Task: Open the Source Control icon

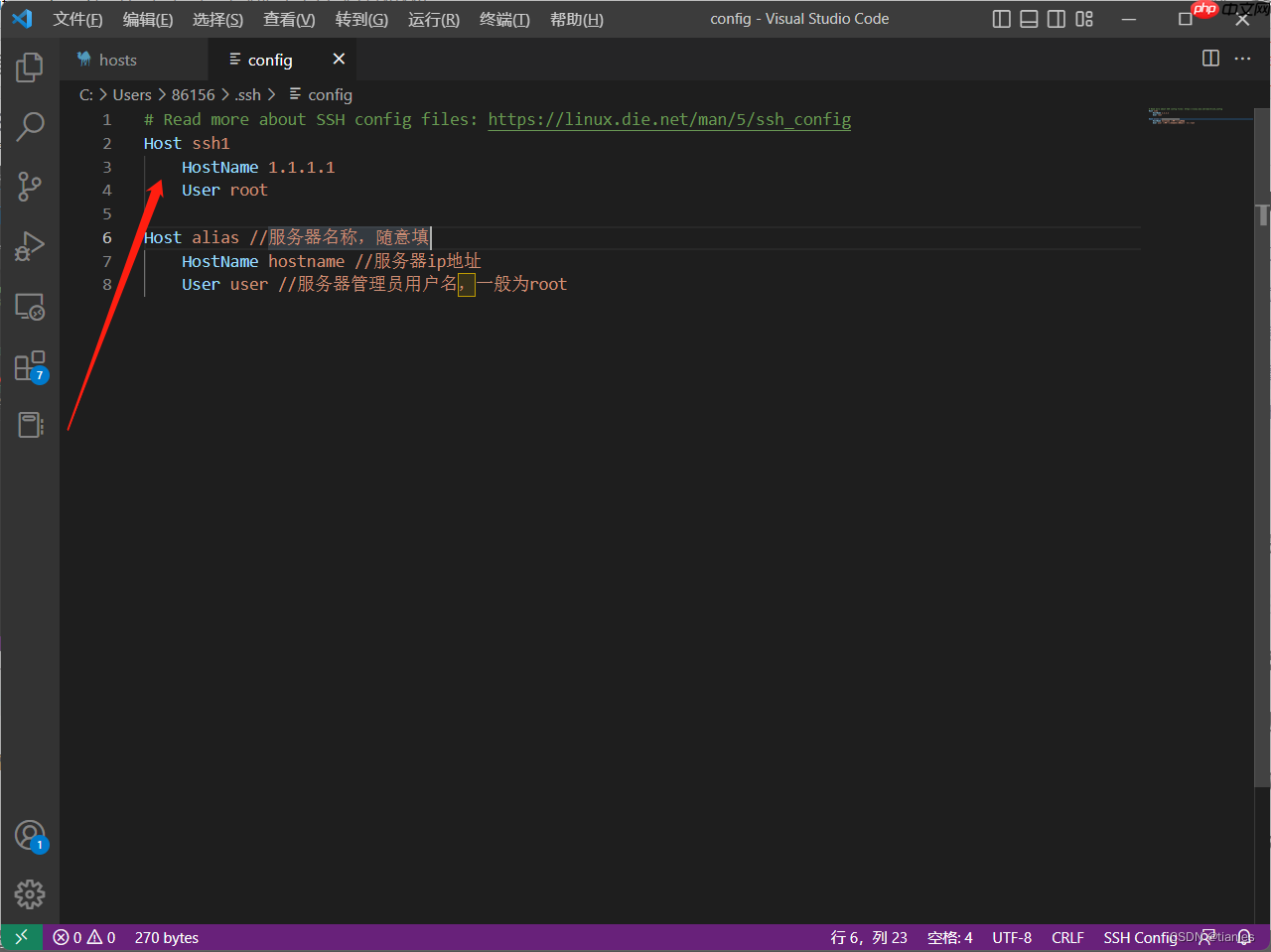Action: [x=29, y=186]
